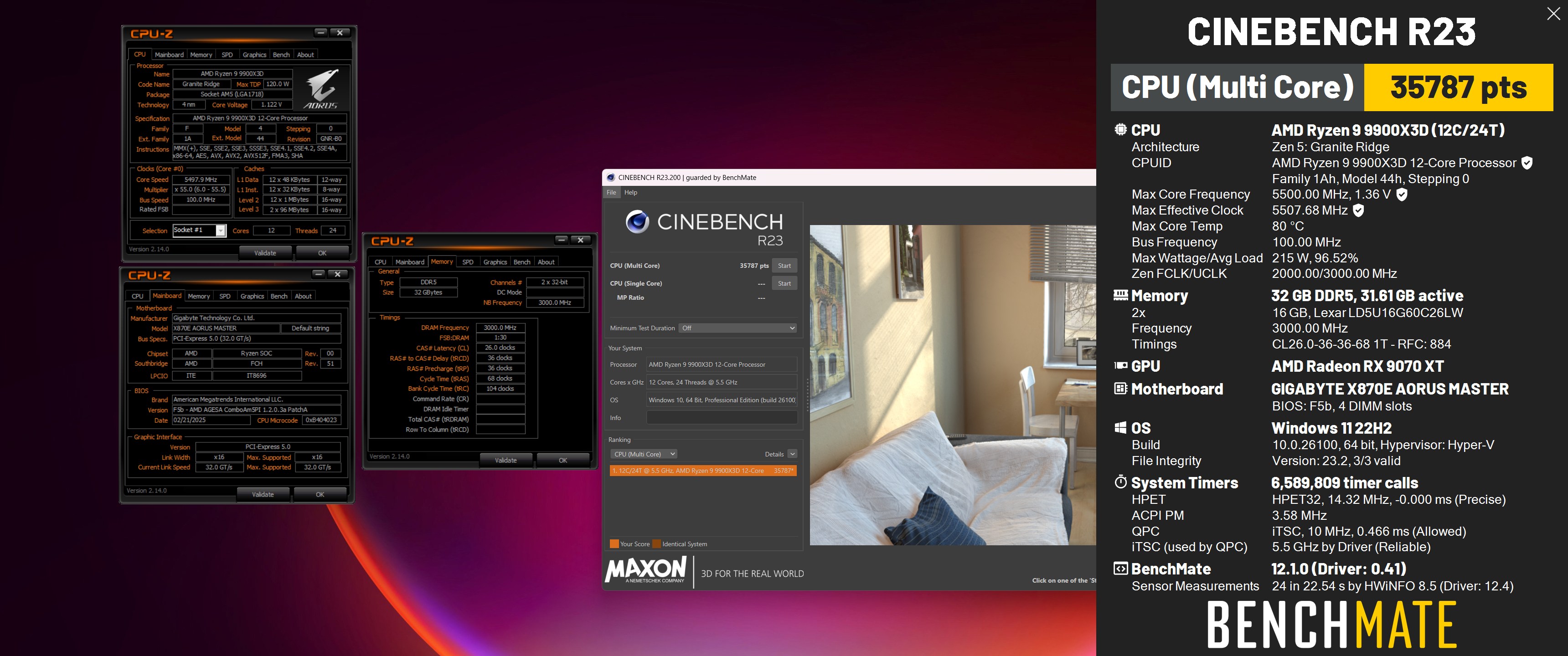
Task: Open Bench tab in top CPU-Z window
Action: click(x=281, y=55)
